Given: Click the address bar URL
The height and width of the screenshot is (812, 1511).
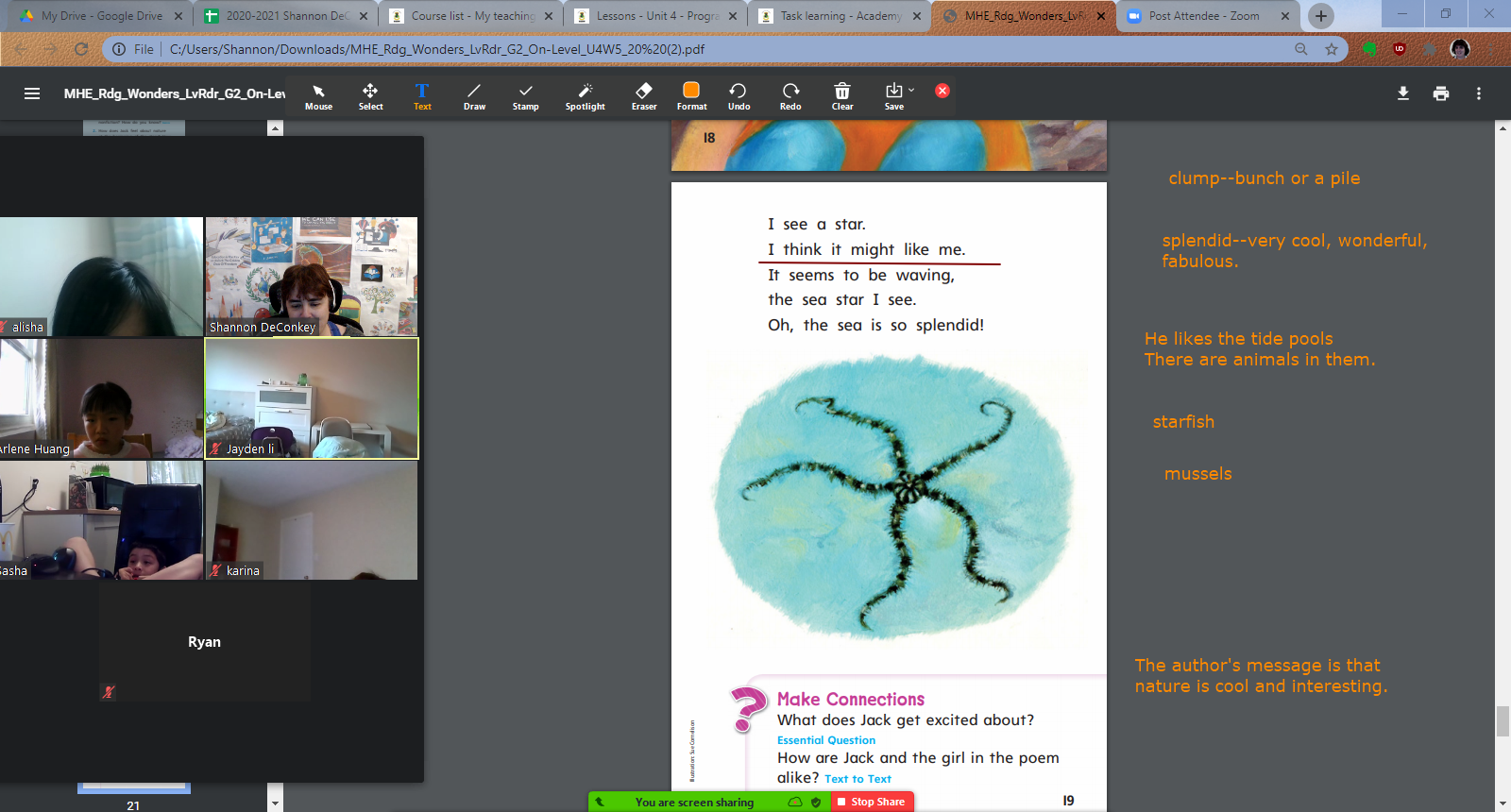Looking at the screenshot, I should pos(437,49).
